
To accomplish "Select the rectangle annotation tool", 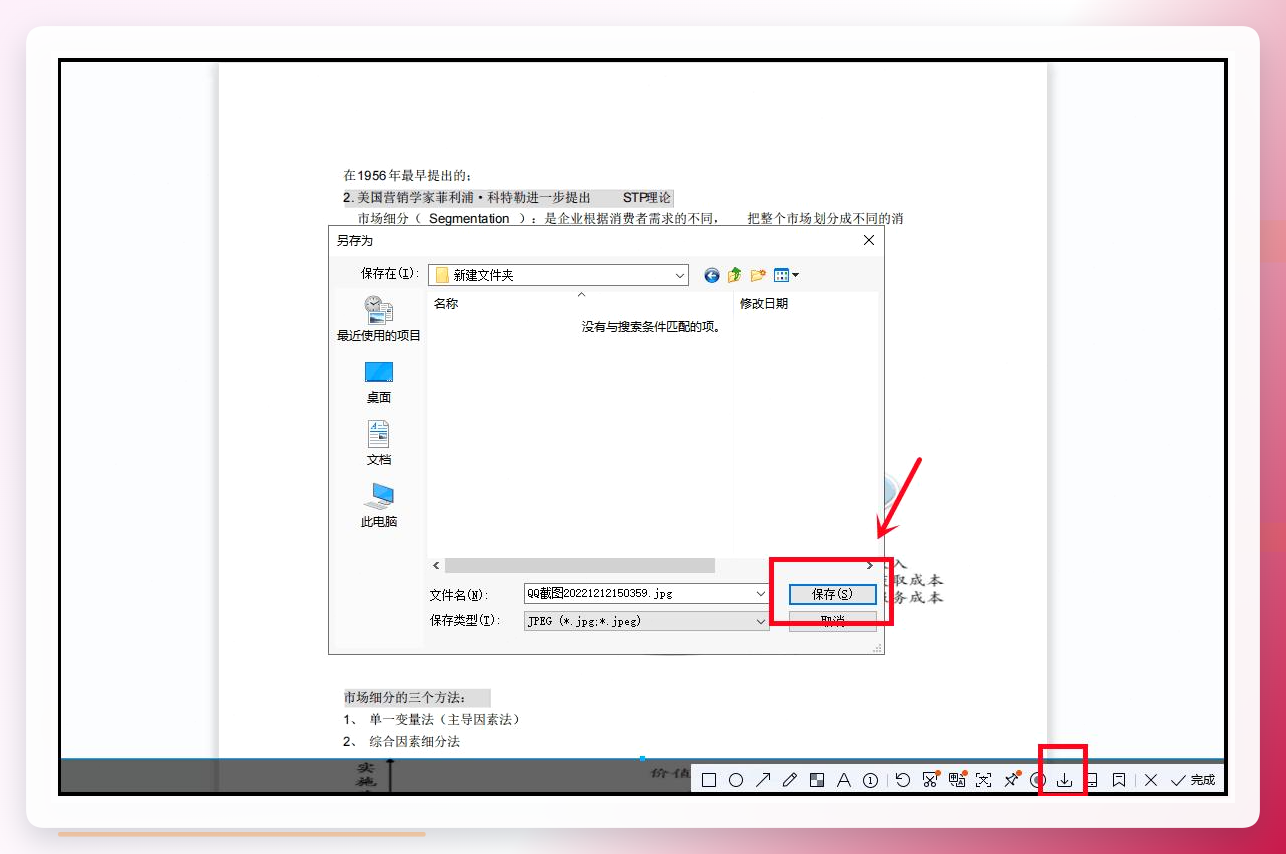I will (x=709, y=780).
